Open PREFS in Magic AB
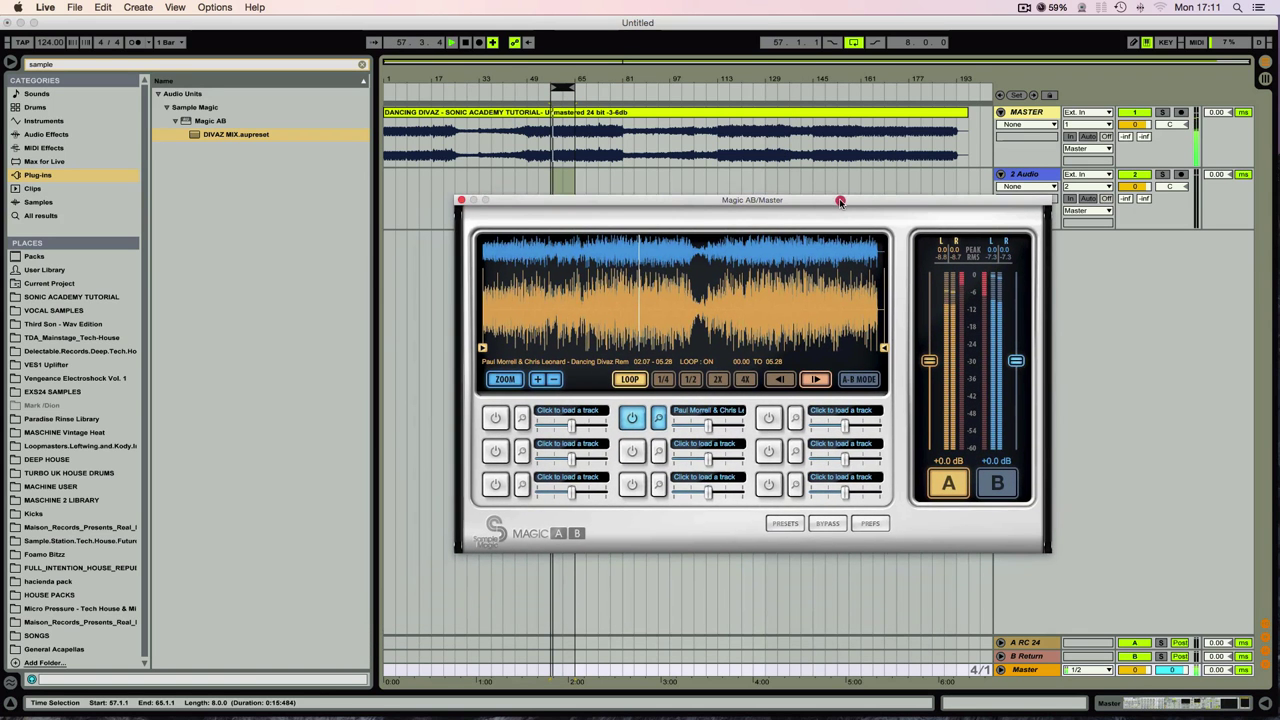Screen dimensions: 1280x720 click(x=870, y=524)
